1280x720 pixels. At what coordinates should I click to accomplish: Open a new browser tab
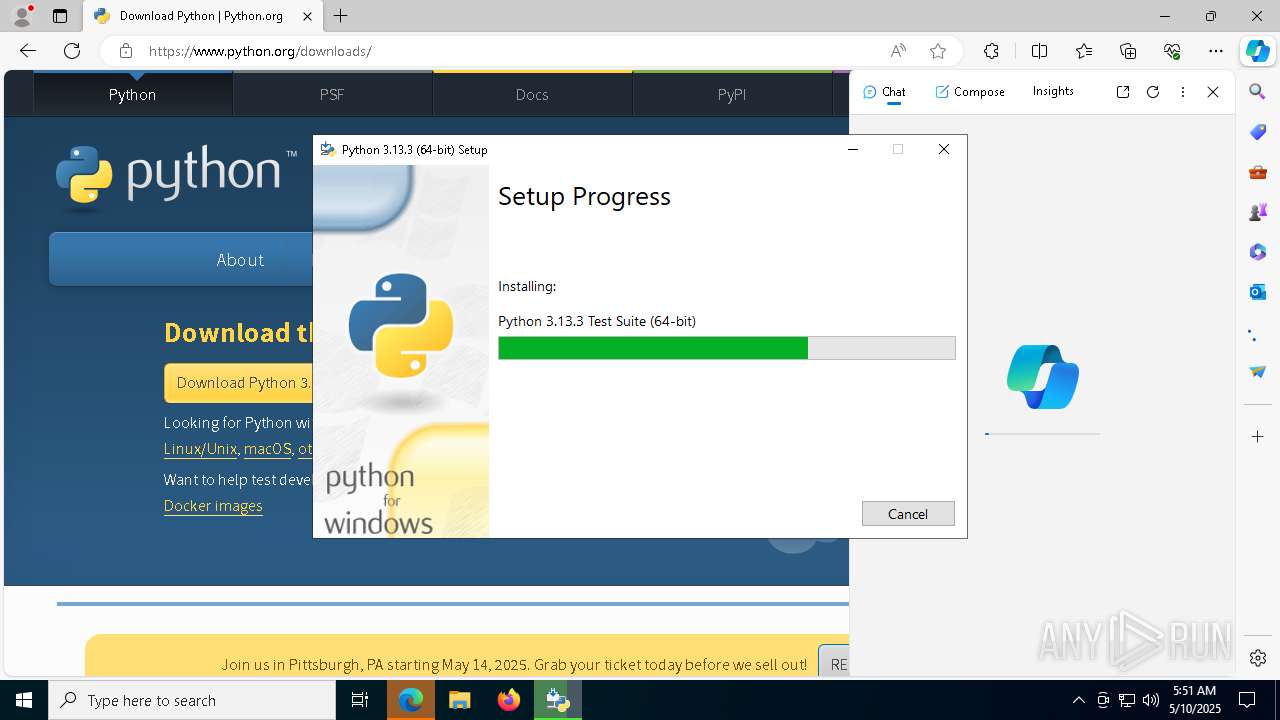click(x=341, y=16)
